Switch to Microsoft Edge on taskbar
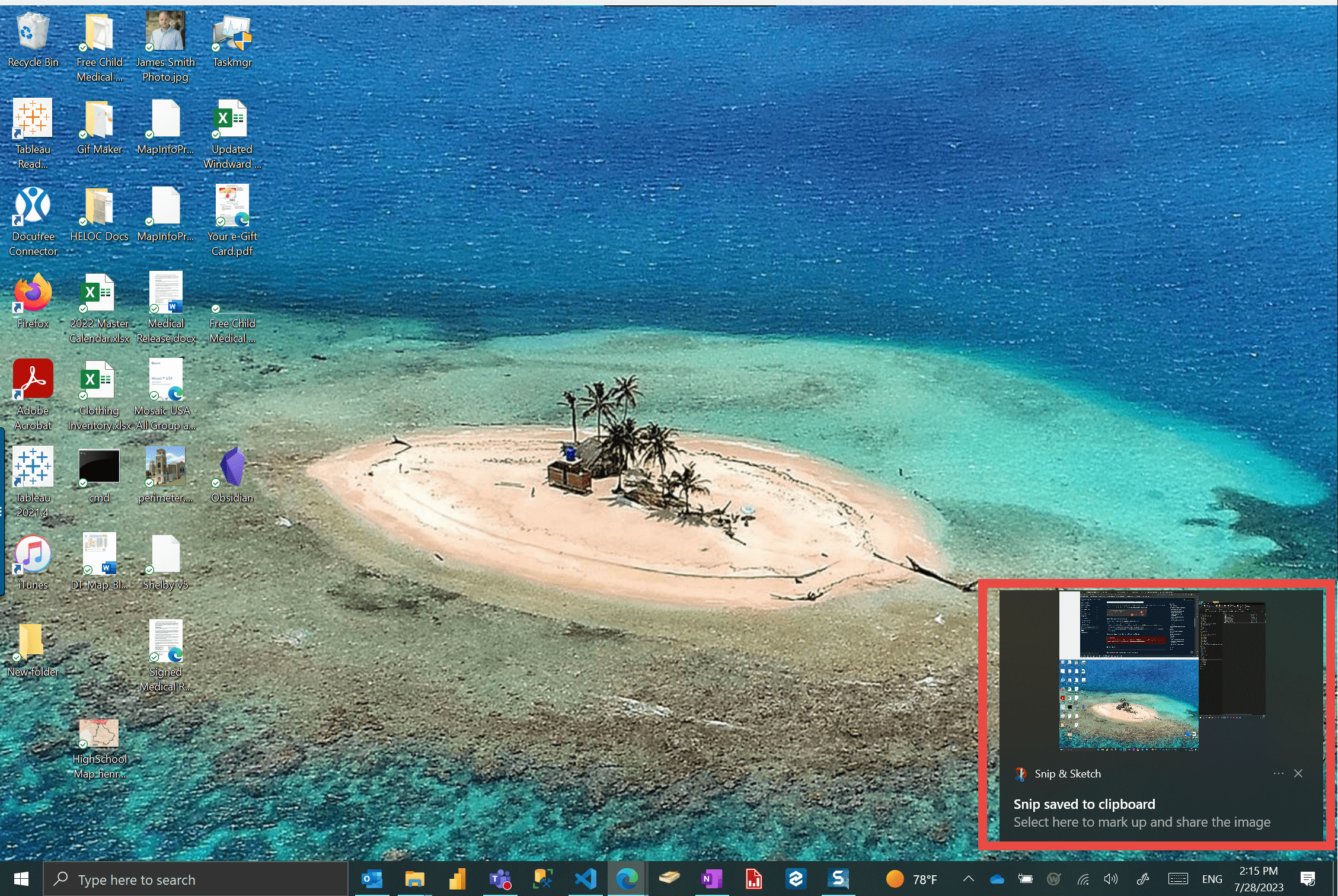This screenshot has height=896, width=1338. (627, 879)
